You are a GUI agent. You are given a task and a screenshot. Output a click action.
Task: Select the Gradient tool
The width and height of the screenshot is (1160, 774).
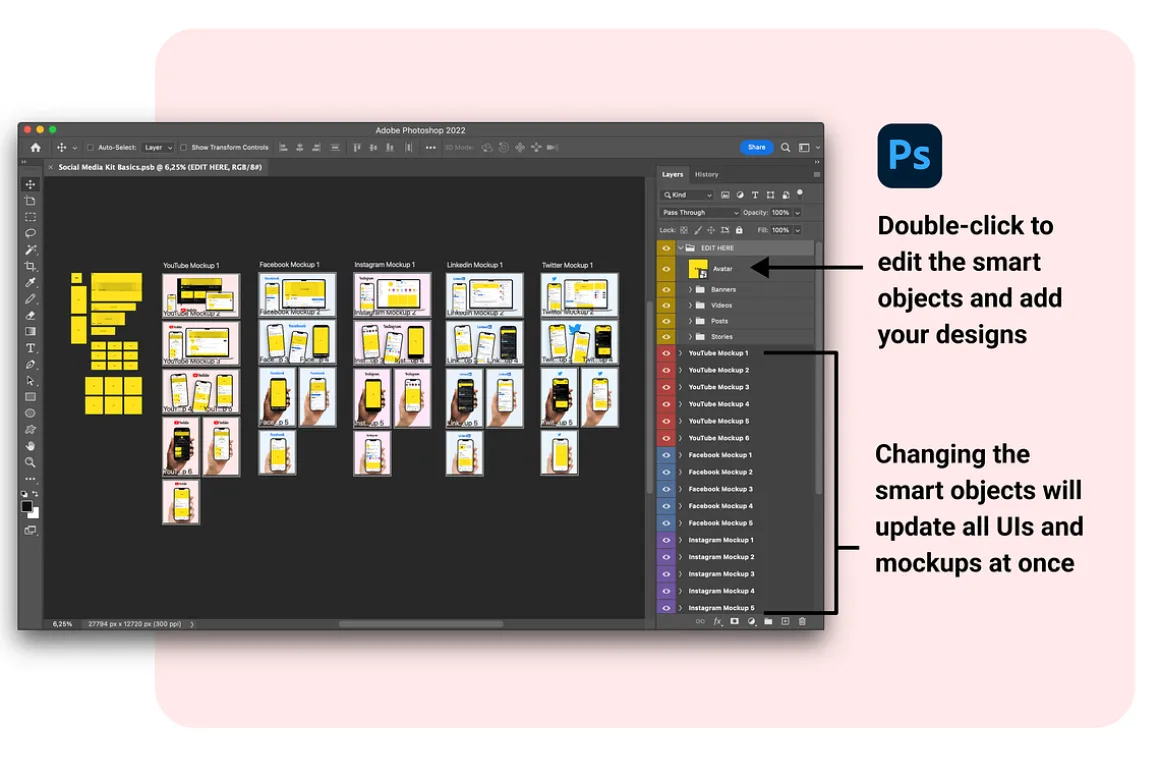[30, 332]
